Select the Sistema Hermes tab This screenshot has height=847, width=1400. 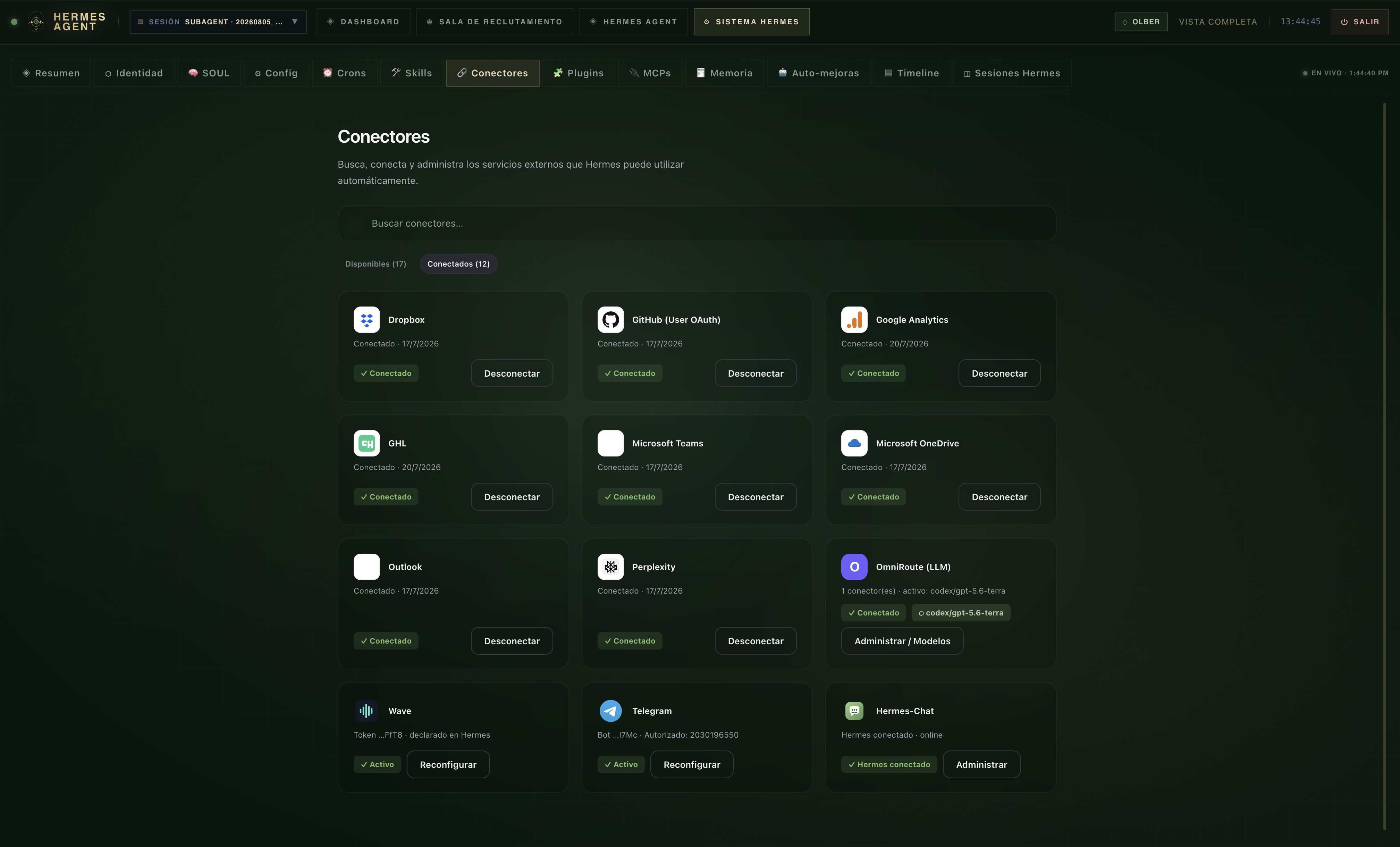(x=751, y=22)
